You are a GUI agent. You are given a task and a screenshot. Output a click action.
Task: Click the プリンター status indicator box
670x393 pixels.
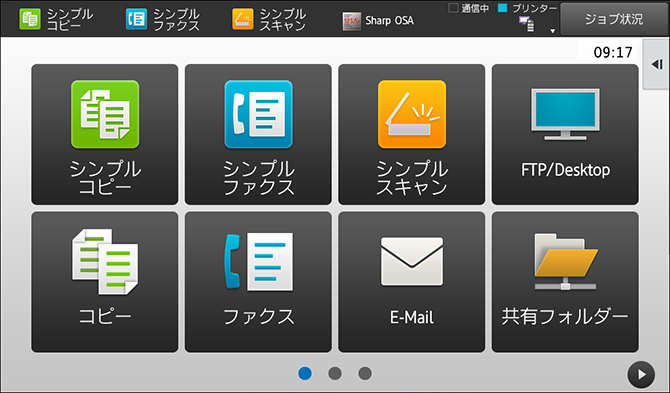[503, 8]
